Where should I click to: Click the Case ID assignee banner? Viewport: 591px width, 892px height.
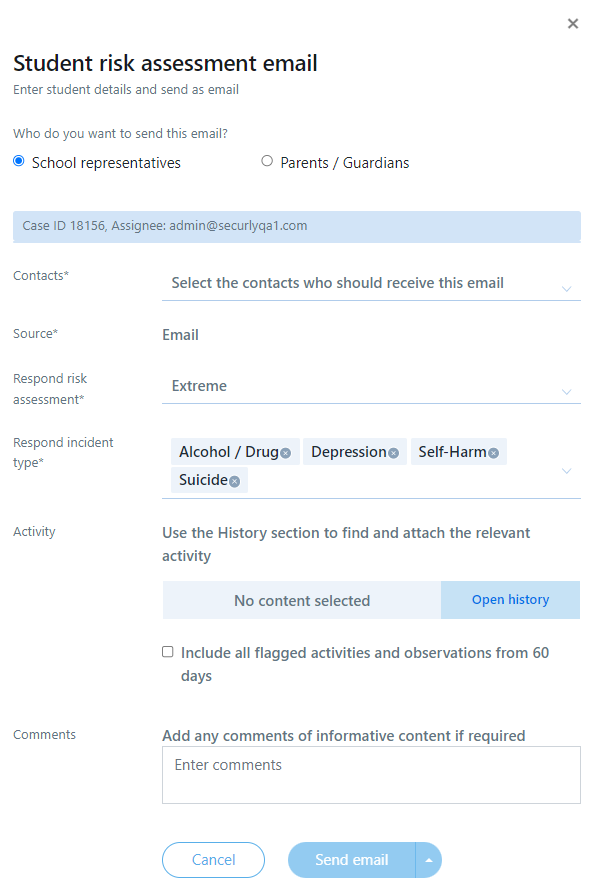[x=297, y=226]
